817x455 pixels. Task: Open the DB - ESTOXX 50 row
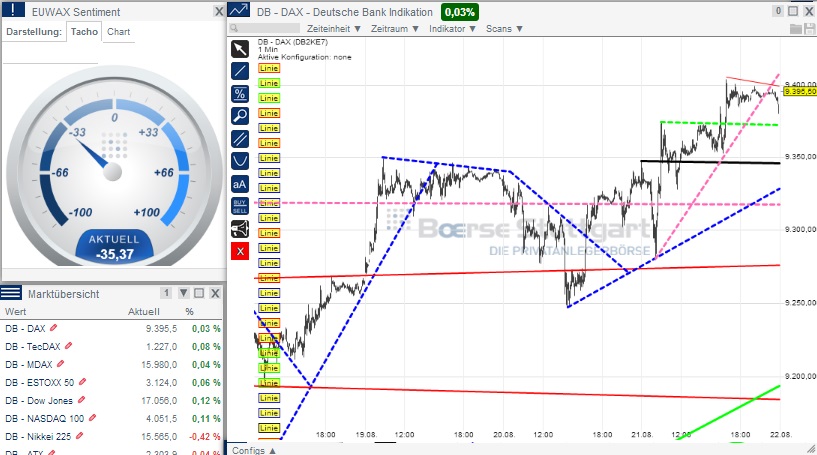[112, 382]
